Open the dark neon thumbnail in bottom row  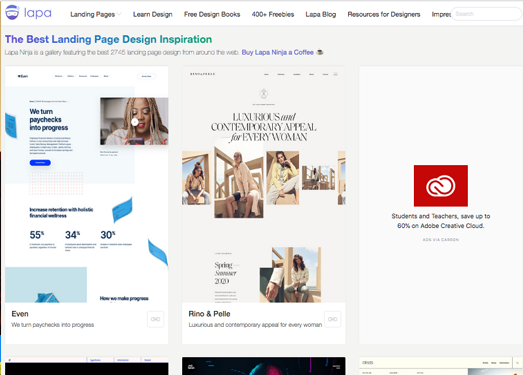(x=264, y=366)
